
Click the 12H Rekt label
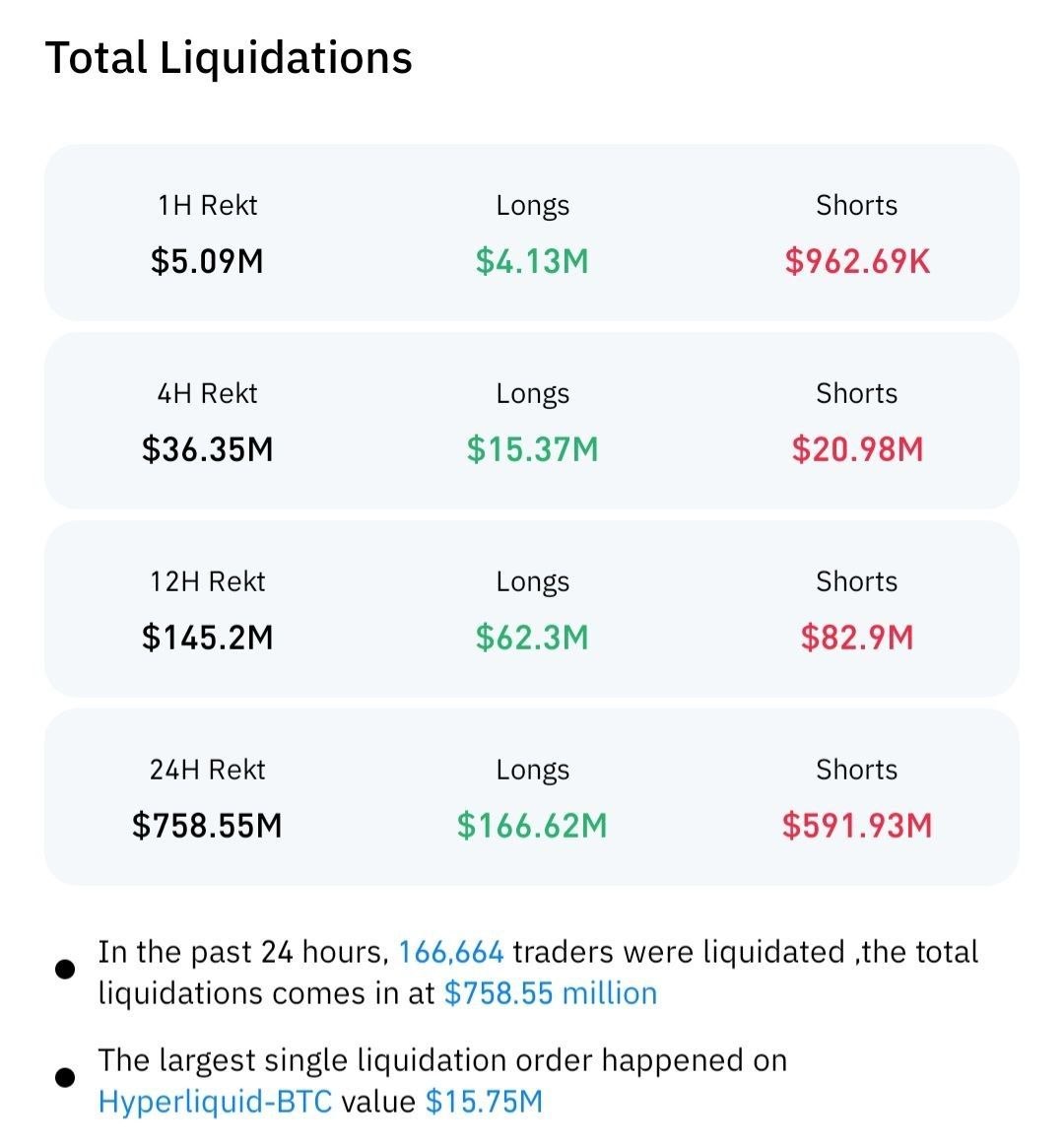pyautogui.click(x=207, y=581)
